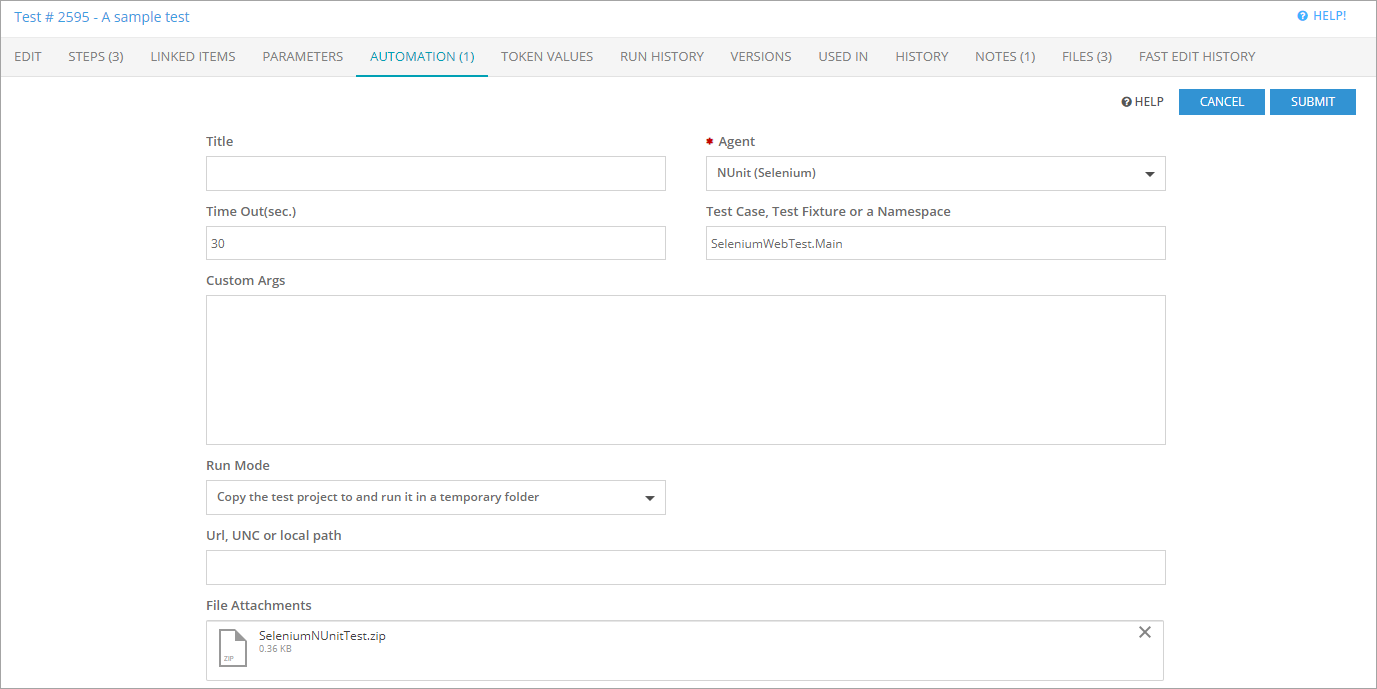The height and width of the screenshot is (689, 1377).
Task: Click the HELP icon beside the Cancel button
Action: pyautogui.click(x=1142, y=102)
